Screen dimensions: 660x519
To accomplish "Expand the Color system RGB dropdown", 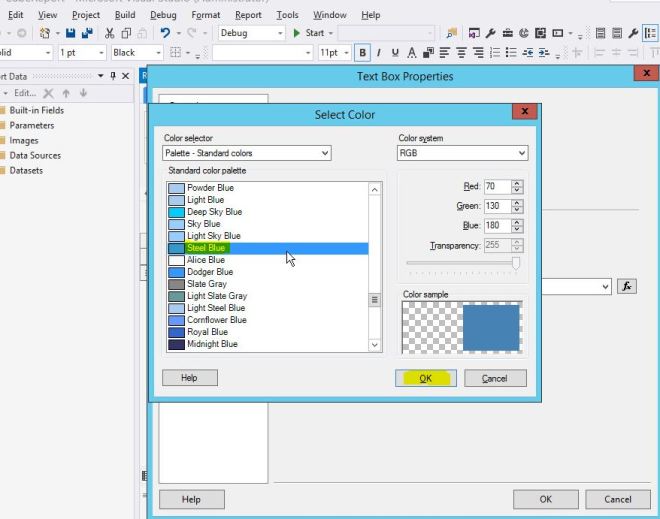I will (462, 153).
